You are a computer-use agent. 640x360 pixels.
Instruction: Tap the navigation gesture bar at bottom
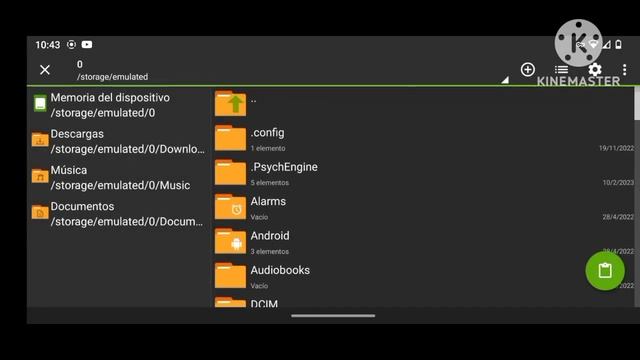click(x=333, y=316)
